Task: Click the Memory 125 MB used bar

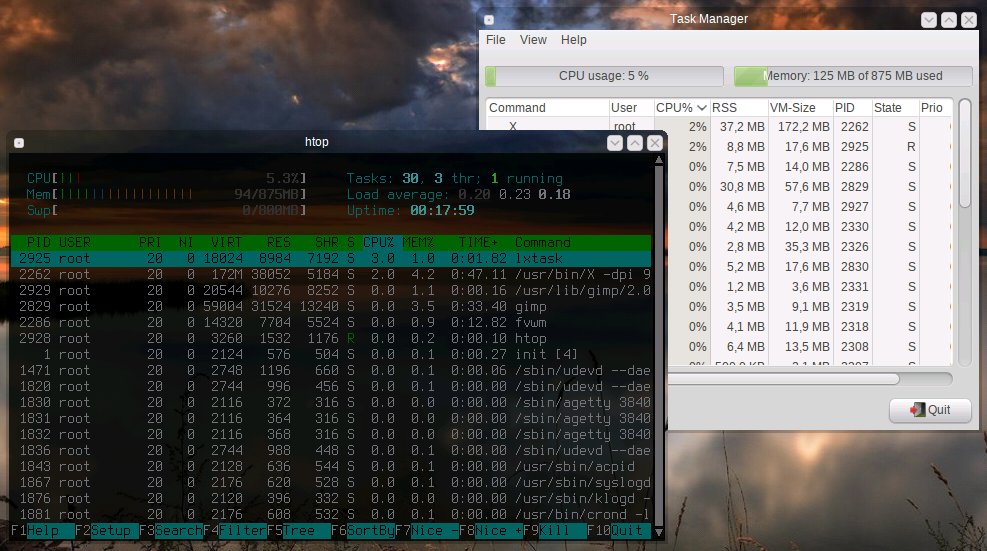Action: (x=853, y=76)
